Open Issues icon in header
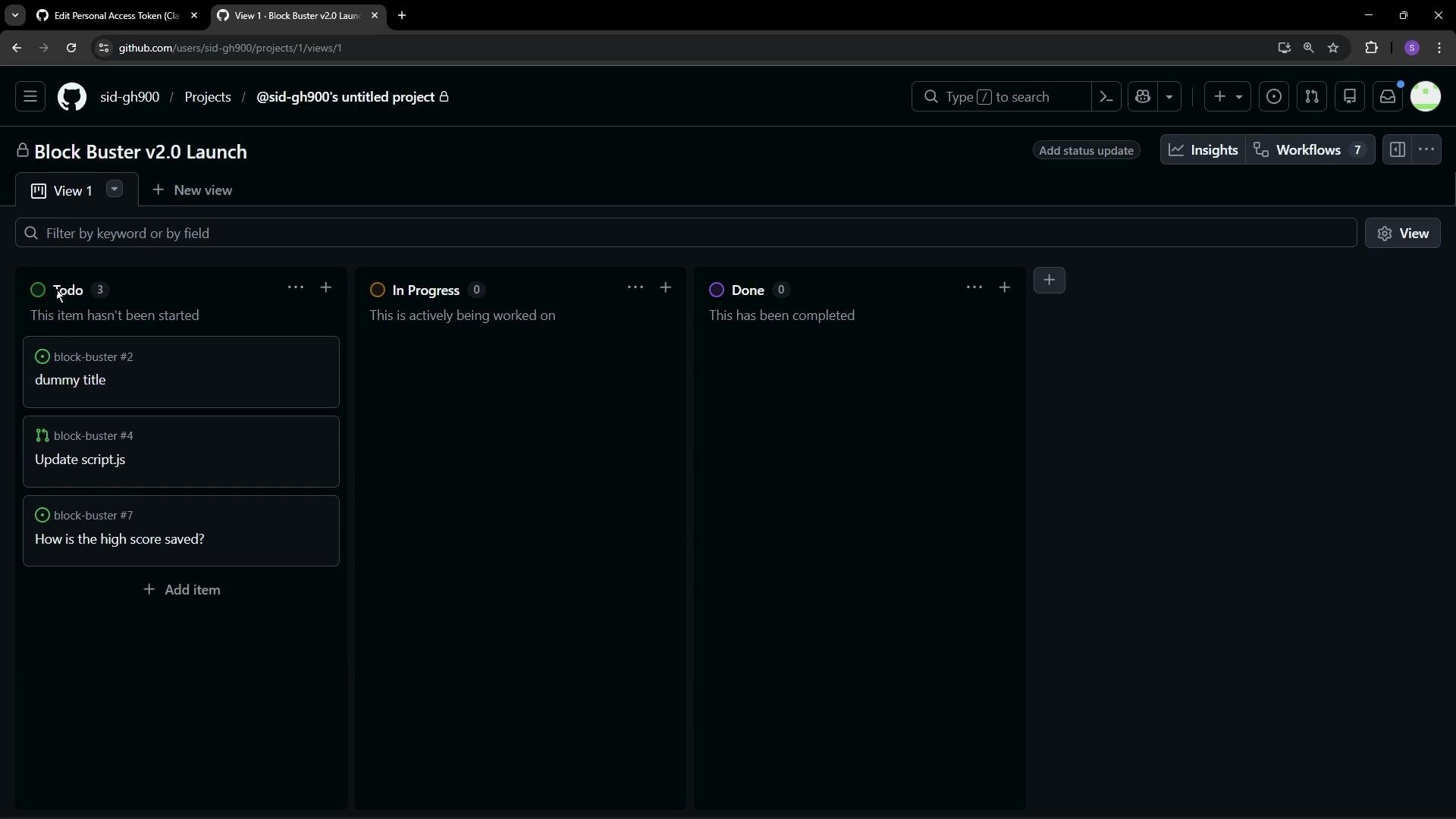Image resolution: width=1456 pixels, height=819 pixels. [x=1274, y=97]
